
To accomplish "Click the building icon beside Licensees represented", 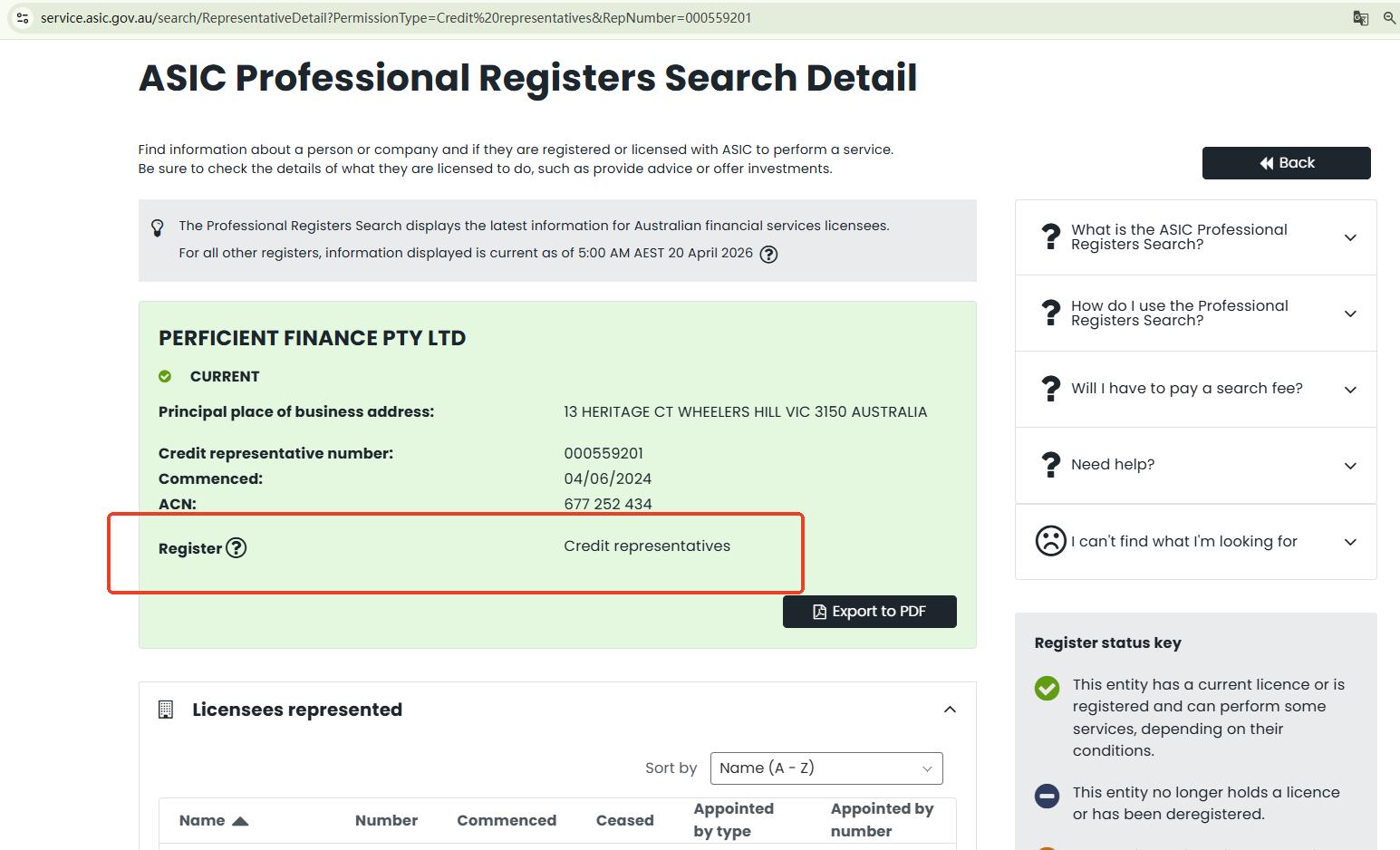I will coord(166,710).
